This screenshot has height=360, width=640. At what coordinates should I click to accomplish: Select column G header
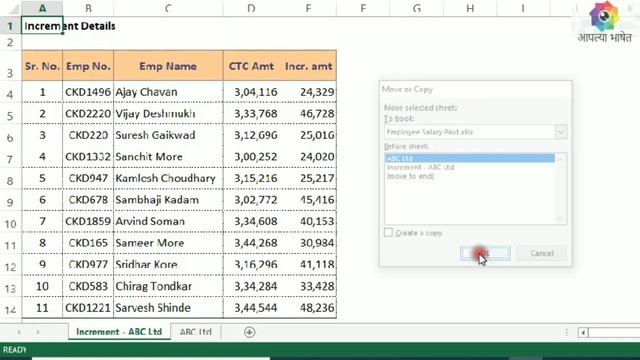[417, 8]
